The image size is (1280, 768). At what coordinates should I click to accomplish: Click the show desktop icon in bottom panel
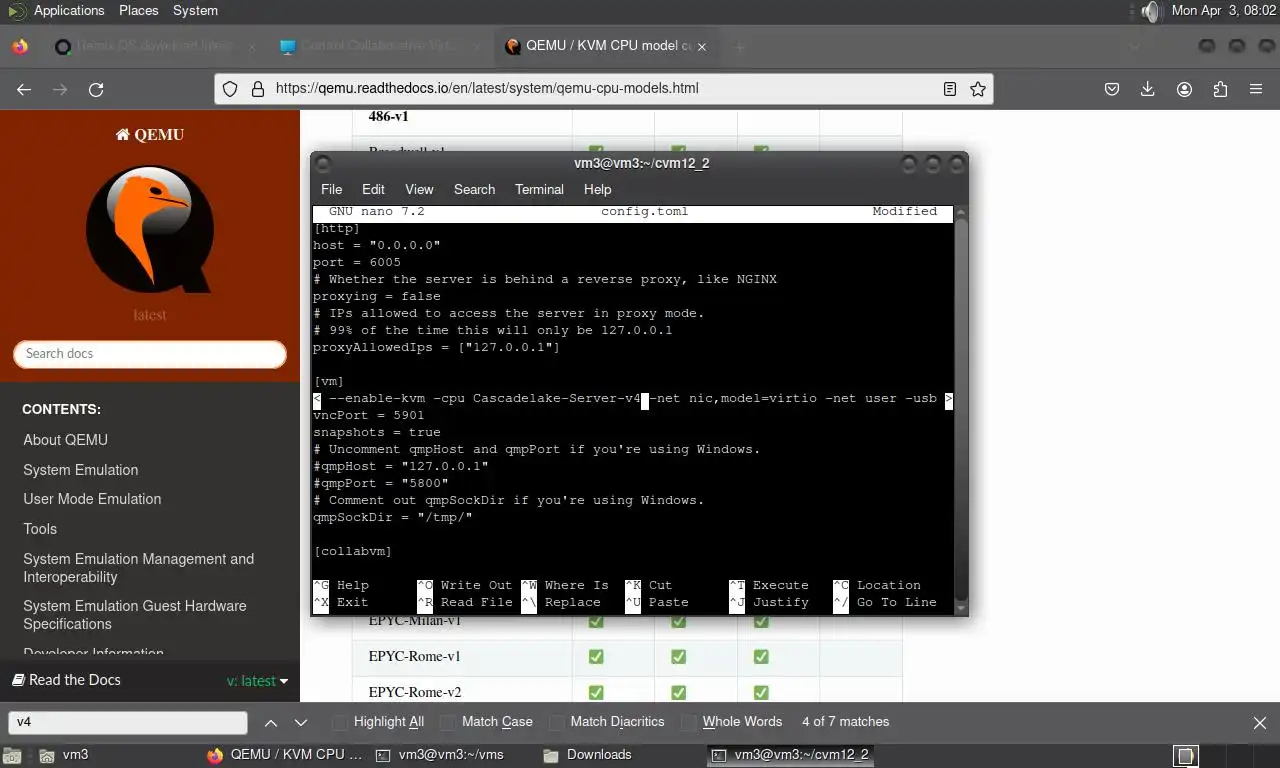click(14, 755)
